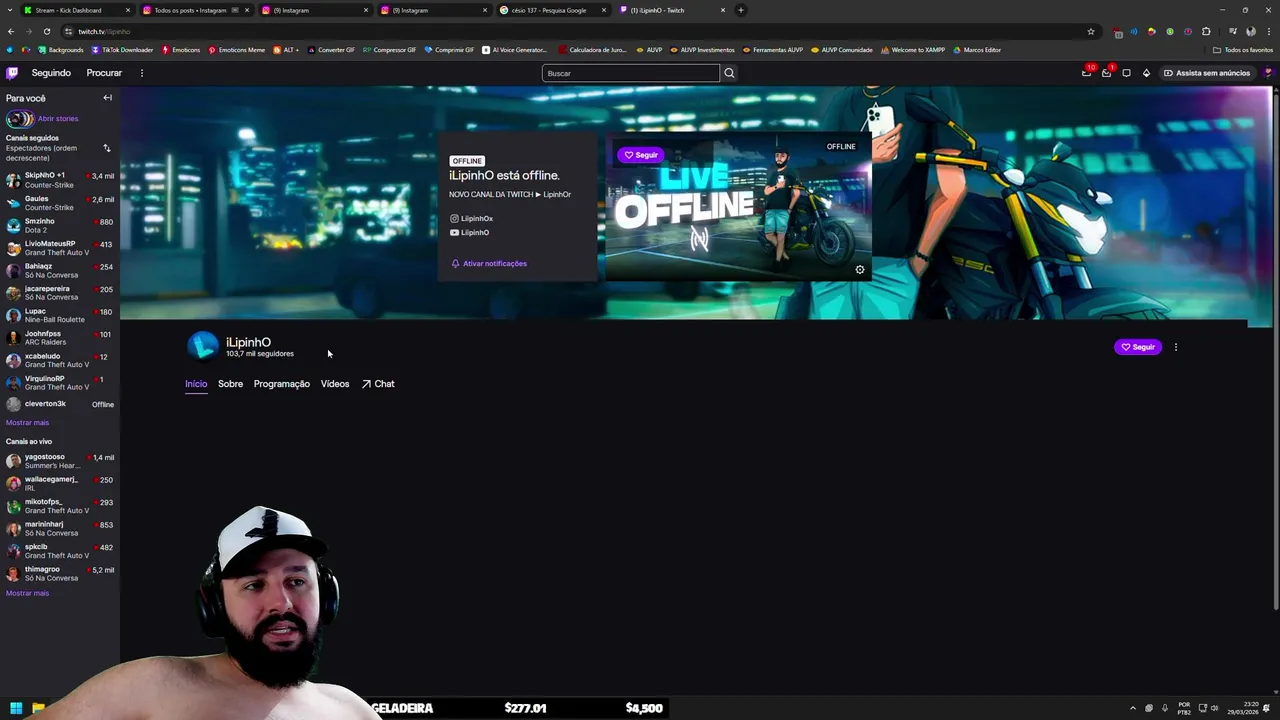Open the whispers chat bubble icon

(1126, 73)
